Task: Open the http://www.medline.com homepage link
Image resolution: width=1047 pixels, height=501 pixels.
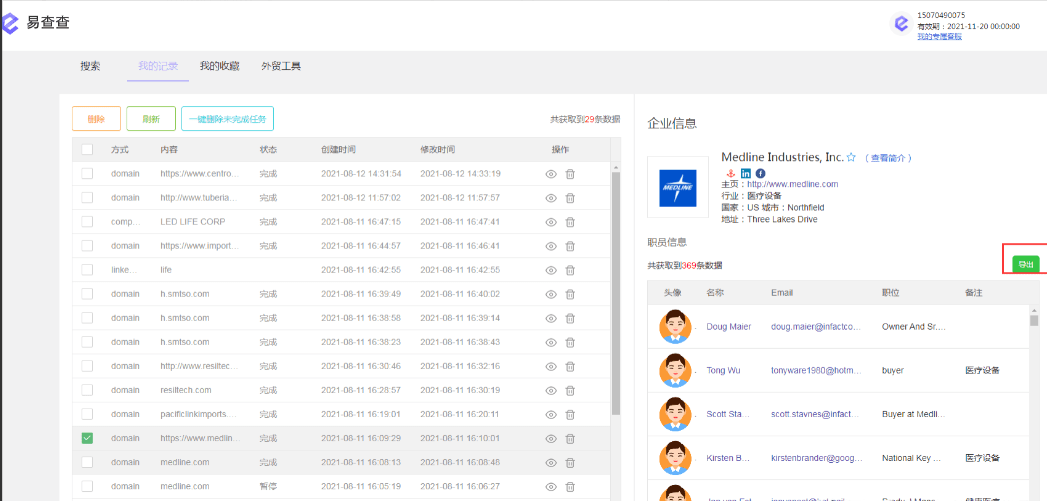Action: pos(792,184)
